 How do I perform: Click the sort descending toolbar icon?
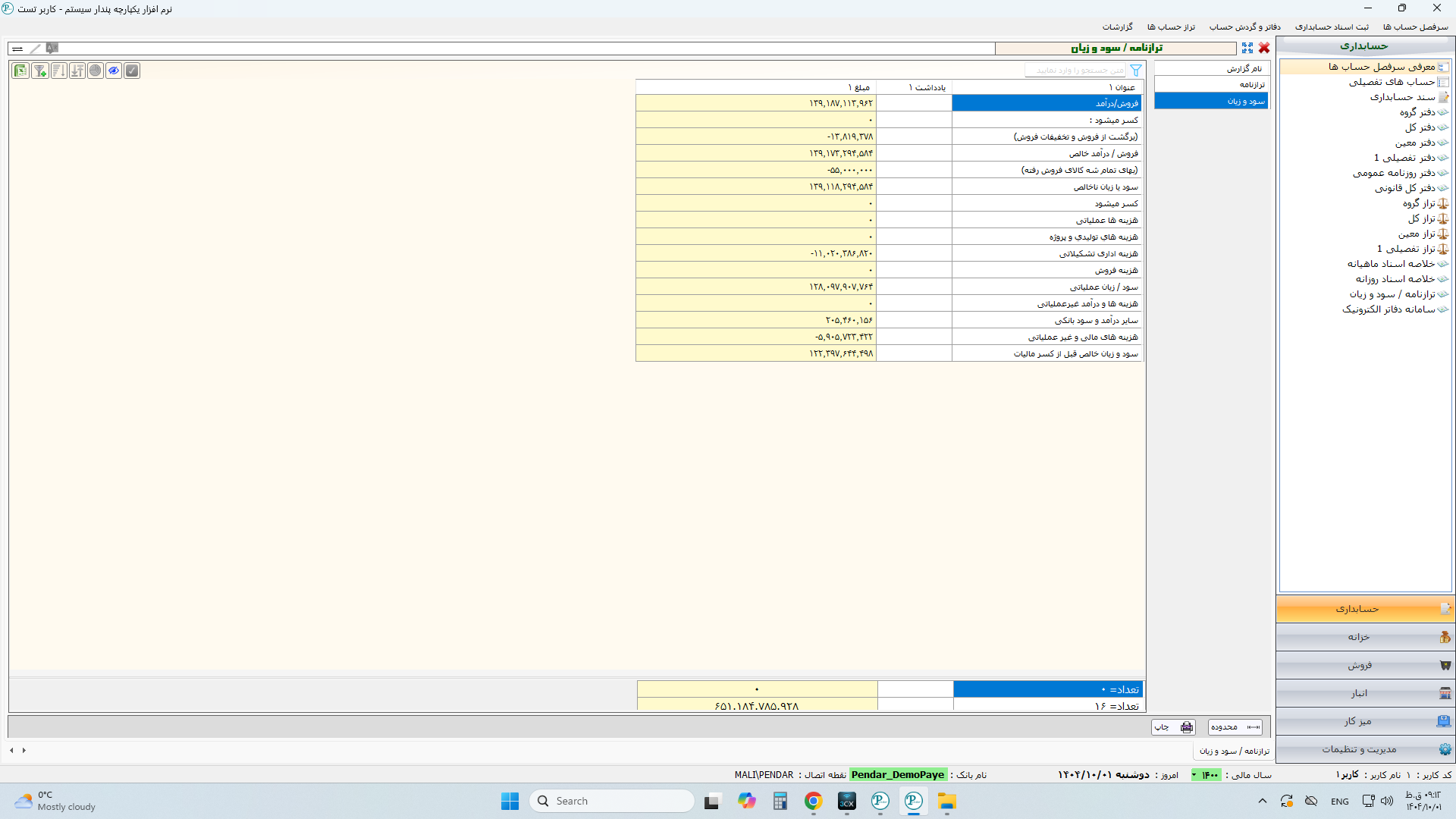(58, 71)
